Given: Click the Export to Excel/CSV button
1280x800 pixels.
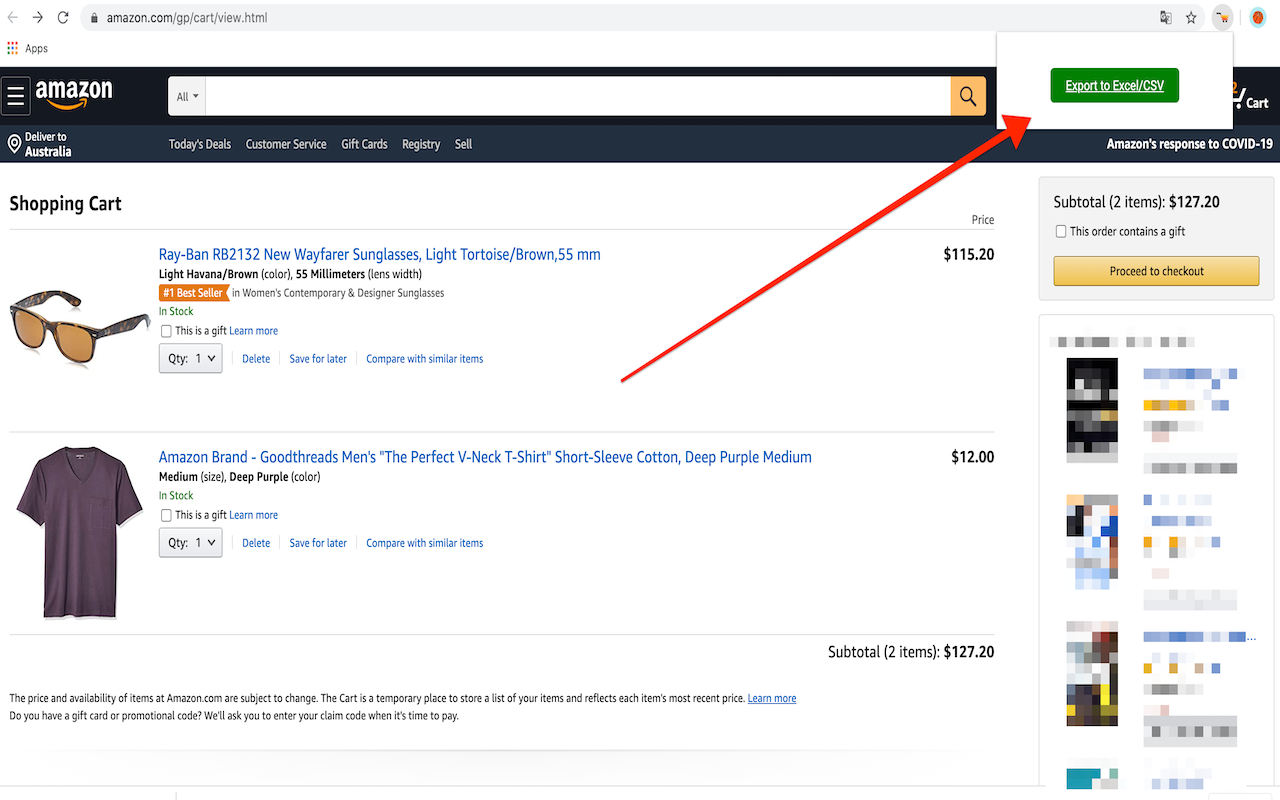Looking at the screenshot, I should 1115,85.
